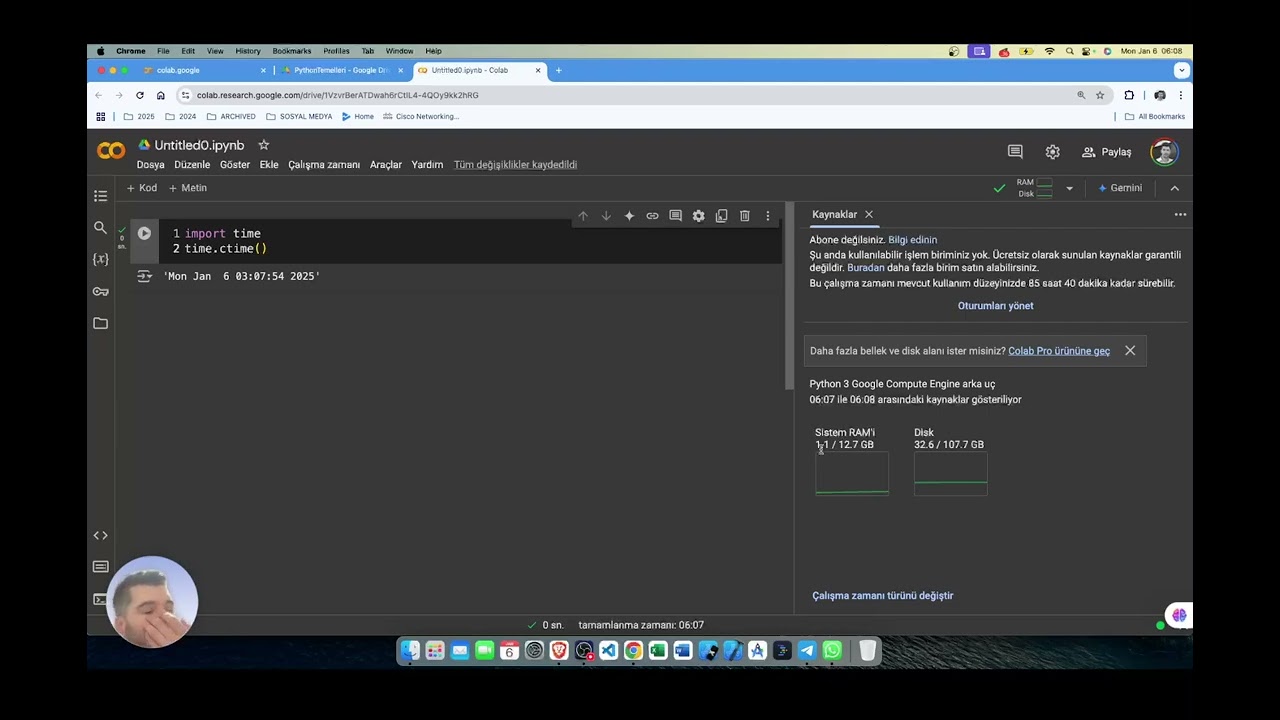The height and width of the screenshot is (720, 1280).
Task: Open the Araçlar menu
Action: pyautogui.click(x=386, y=165)
